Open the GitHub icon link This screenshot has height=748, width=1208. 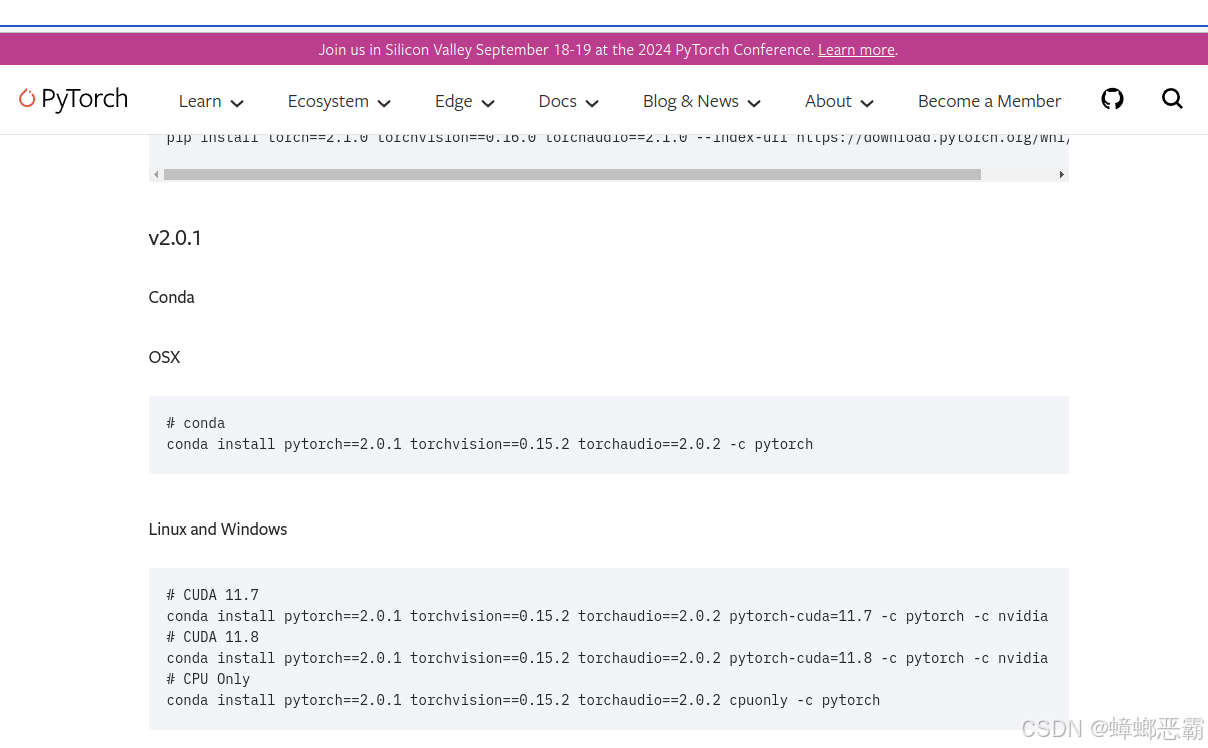pos(1112,99)
